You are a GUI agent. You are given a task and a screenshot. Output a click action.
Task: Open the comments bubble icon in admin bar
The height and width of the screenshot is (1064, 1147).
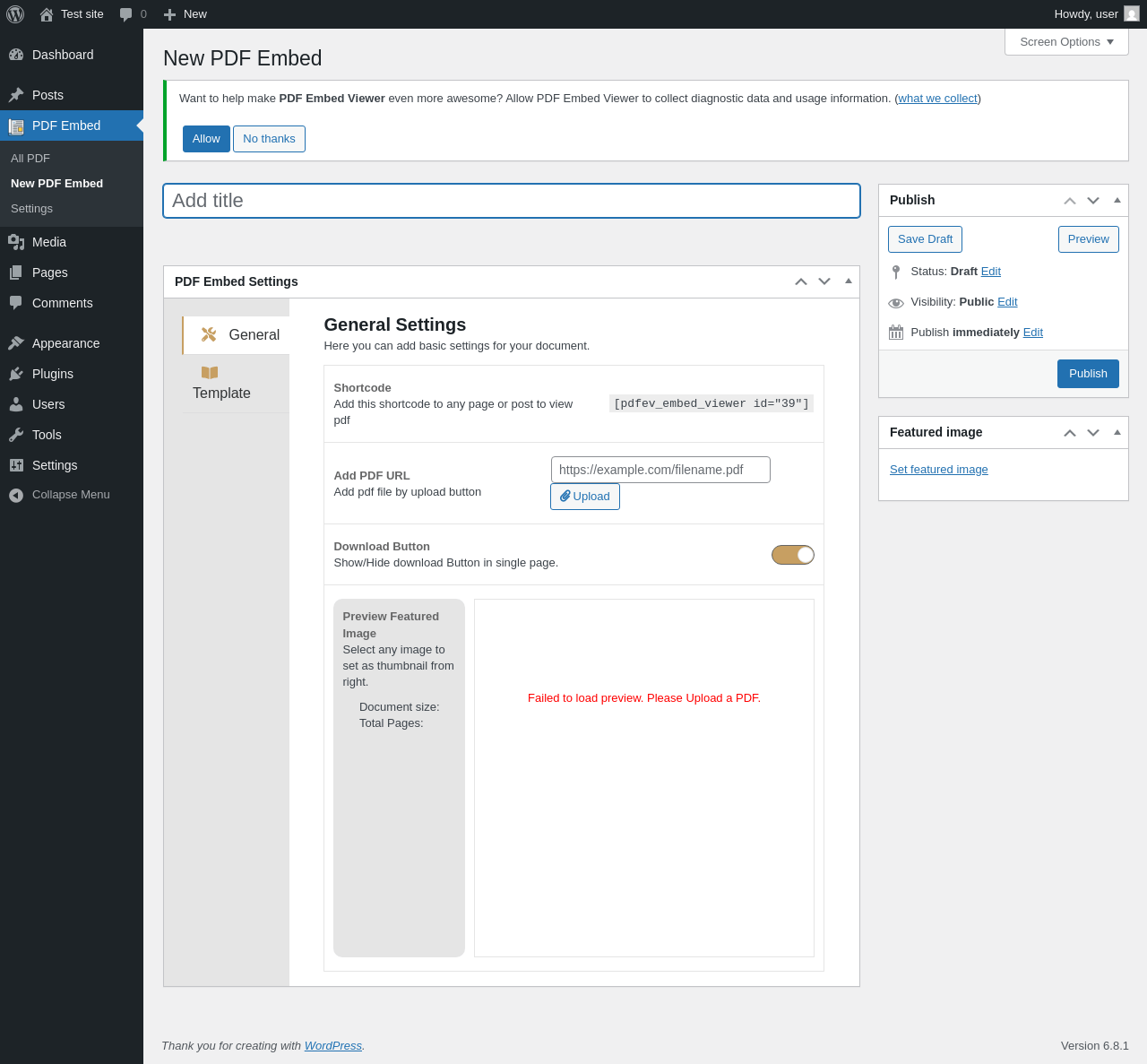[126, 14]
